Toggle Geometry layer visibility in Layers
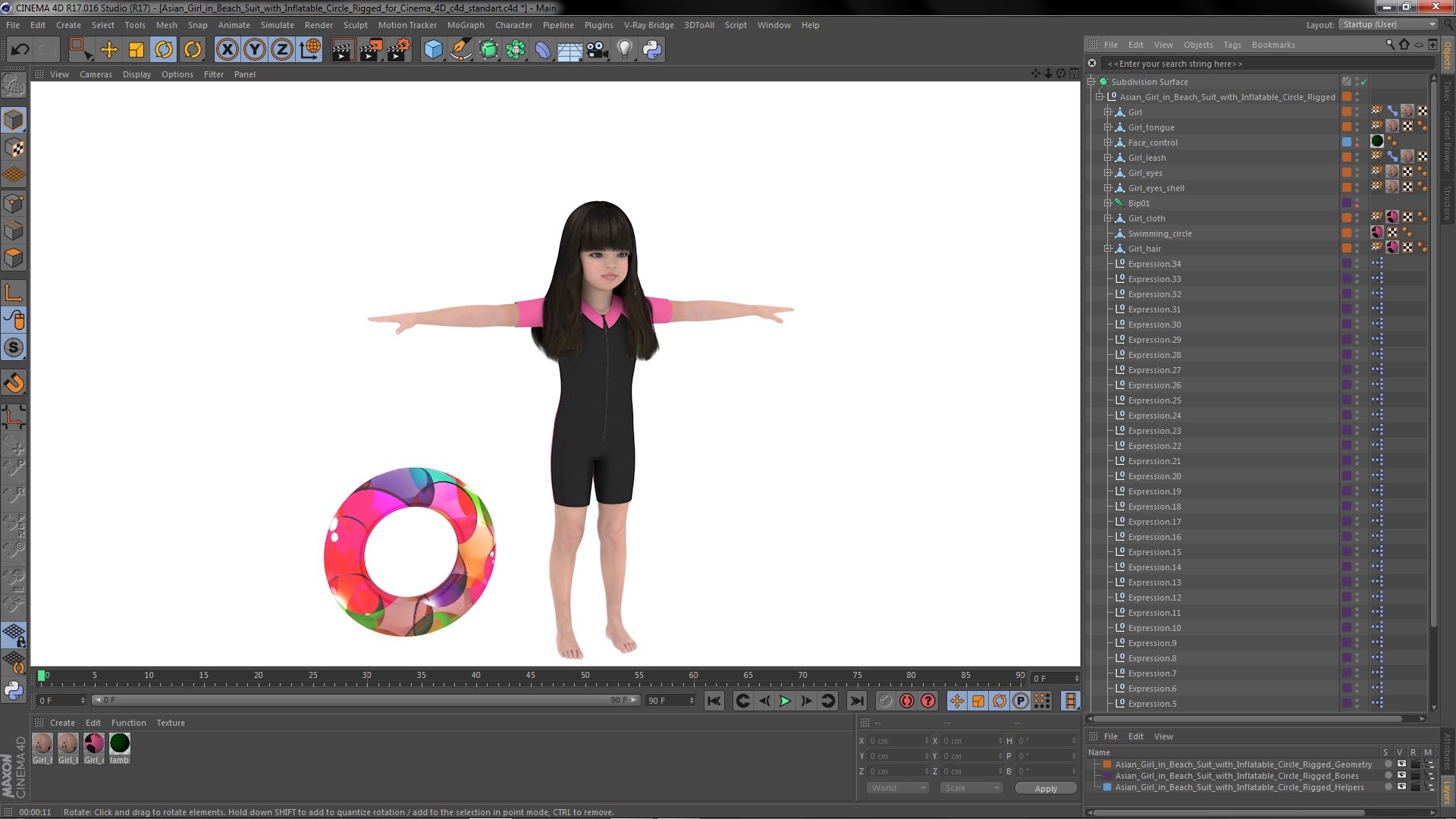Viewport: 1456px width, 819px height. (1401, 764)
